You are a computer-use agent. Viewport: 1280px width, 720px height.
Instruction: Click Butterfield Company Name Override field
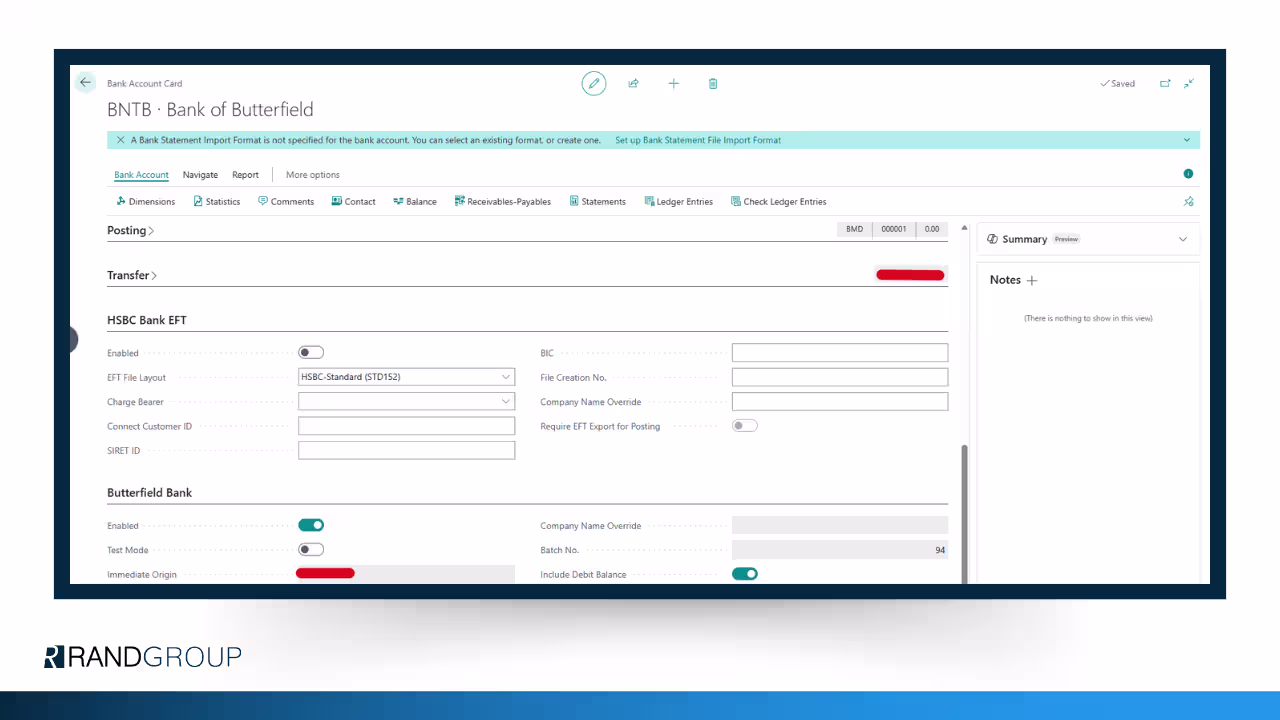(x=840, y=525)
